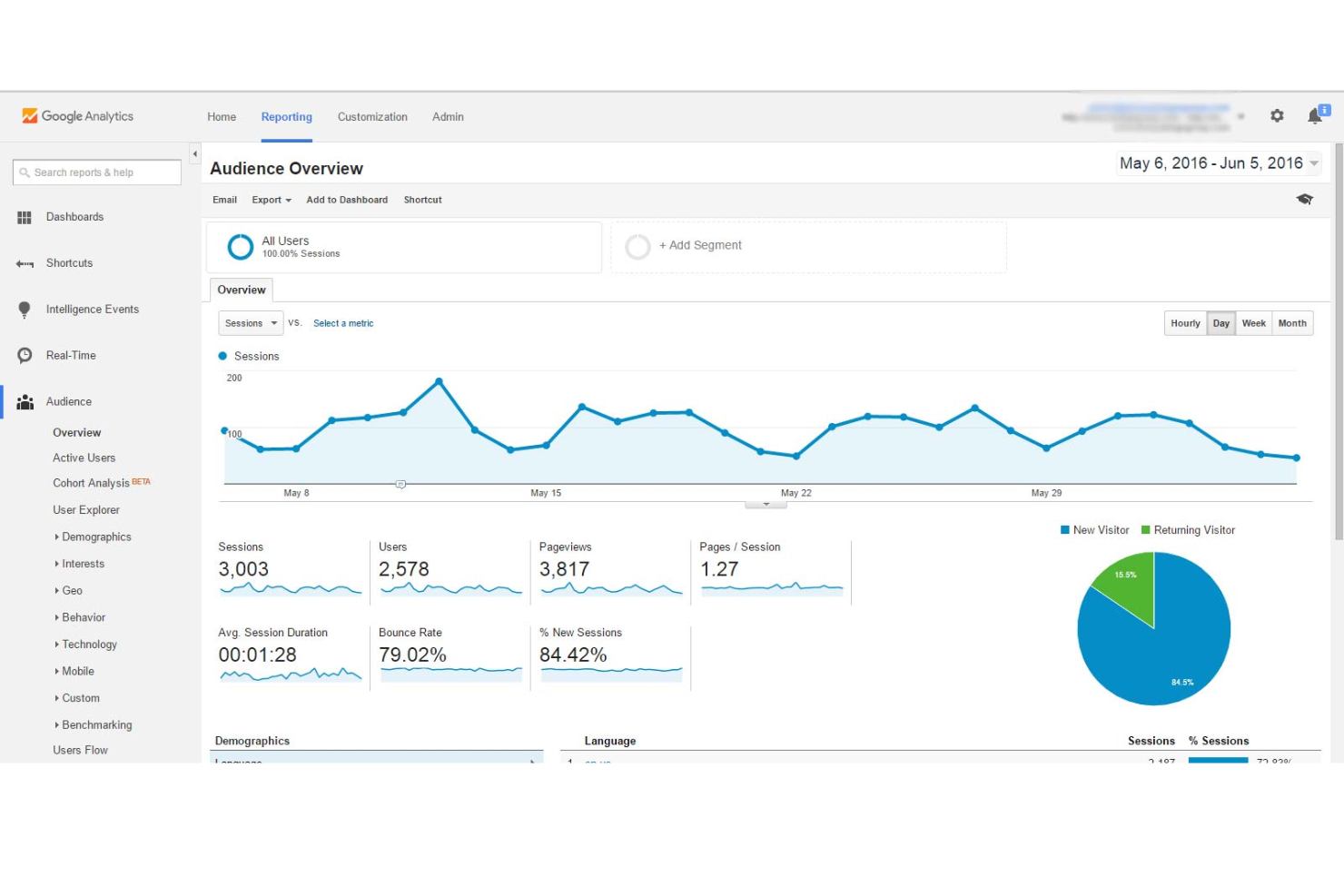Click the All Users segment circle
The width and height of the screenshot is (1344, 896).
pos(241,247)
